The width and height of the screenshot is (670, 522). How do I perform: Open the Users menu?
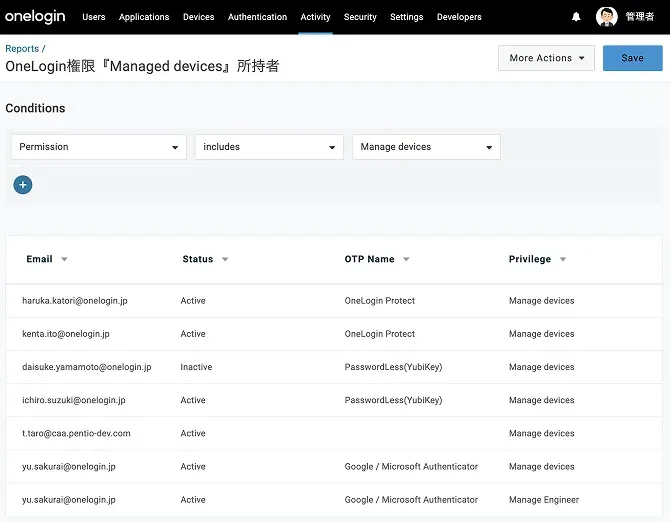point(93,17)
